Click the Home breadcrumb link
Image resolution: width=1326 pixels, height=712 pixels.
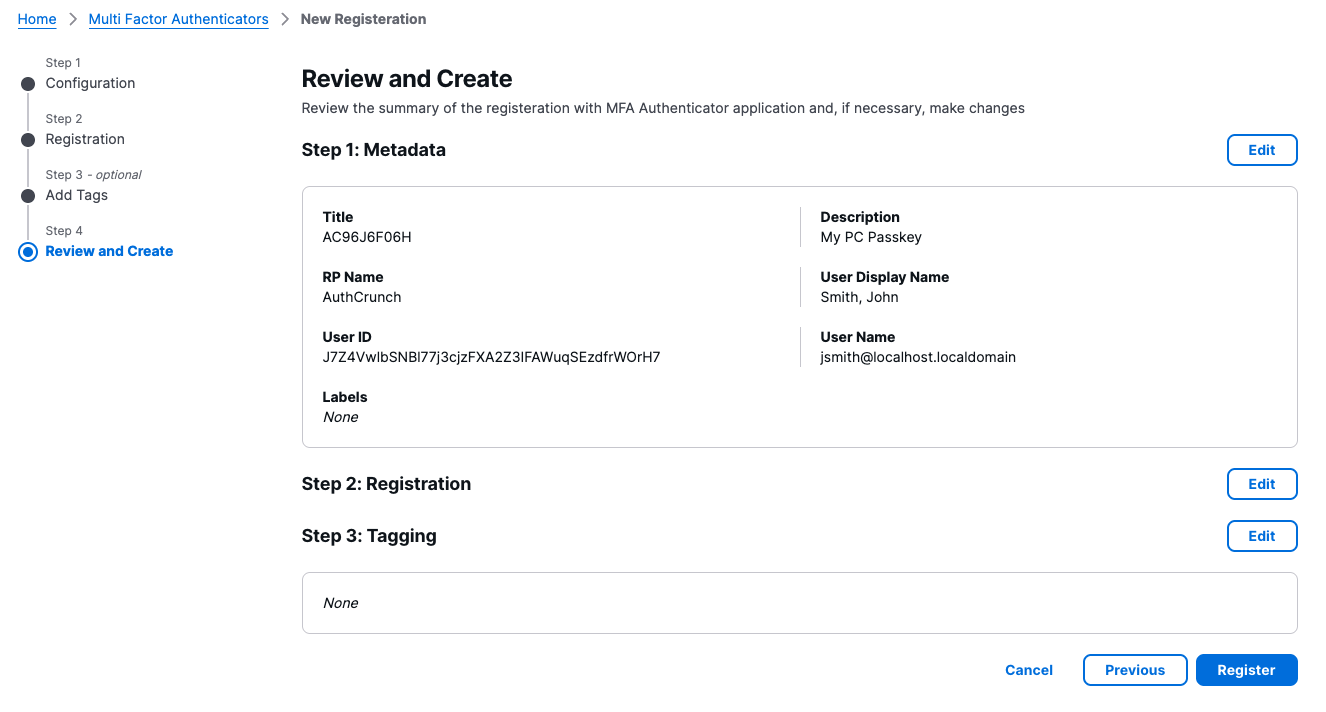37,19
